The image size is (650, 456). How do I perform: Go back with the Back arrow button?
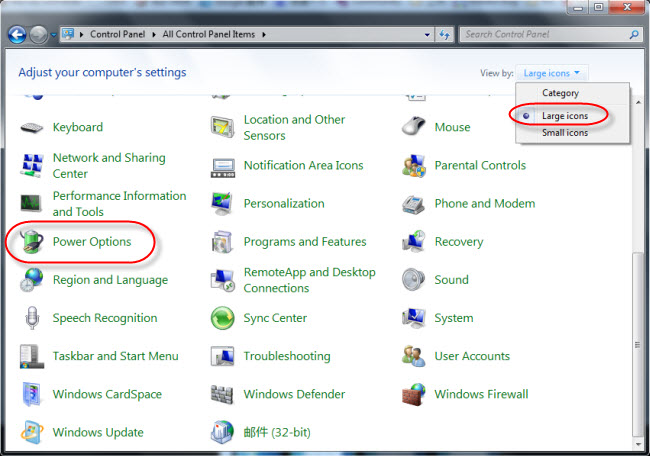17,35
